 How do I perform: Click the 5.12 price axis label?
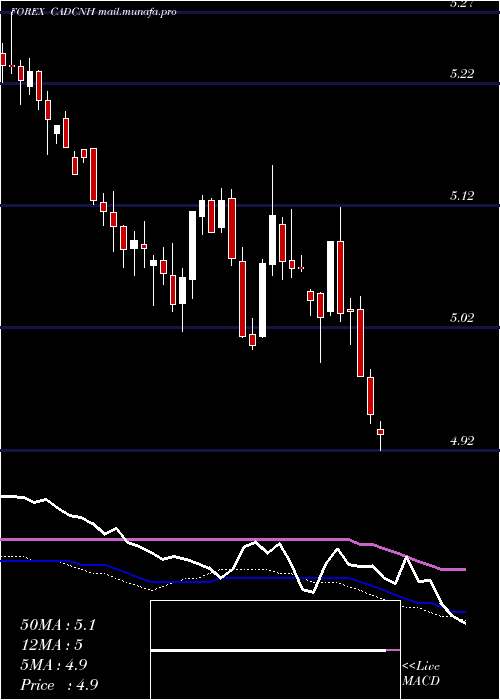462,196
